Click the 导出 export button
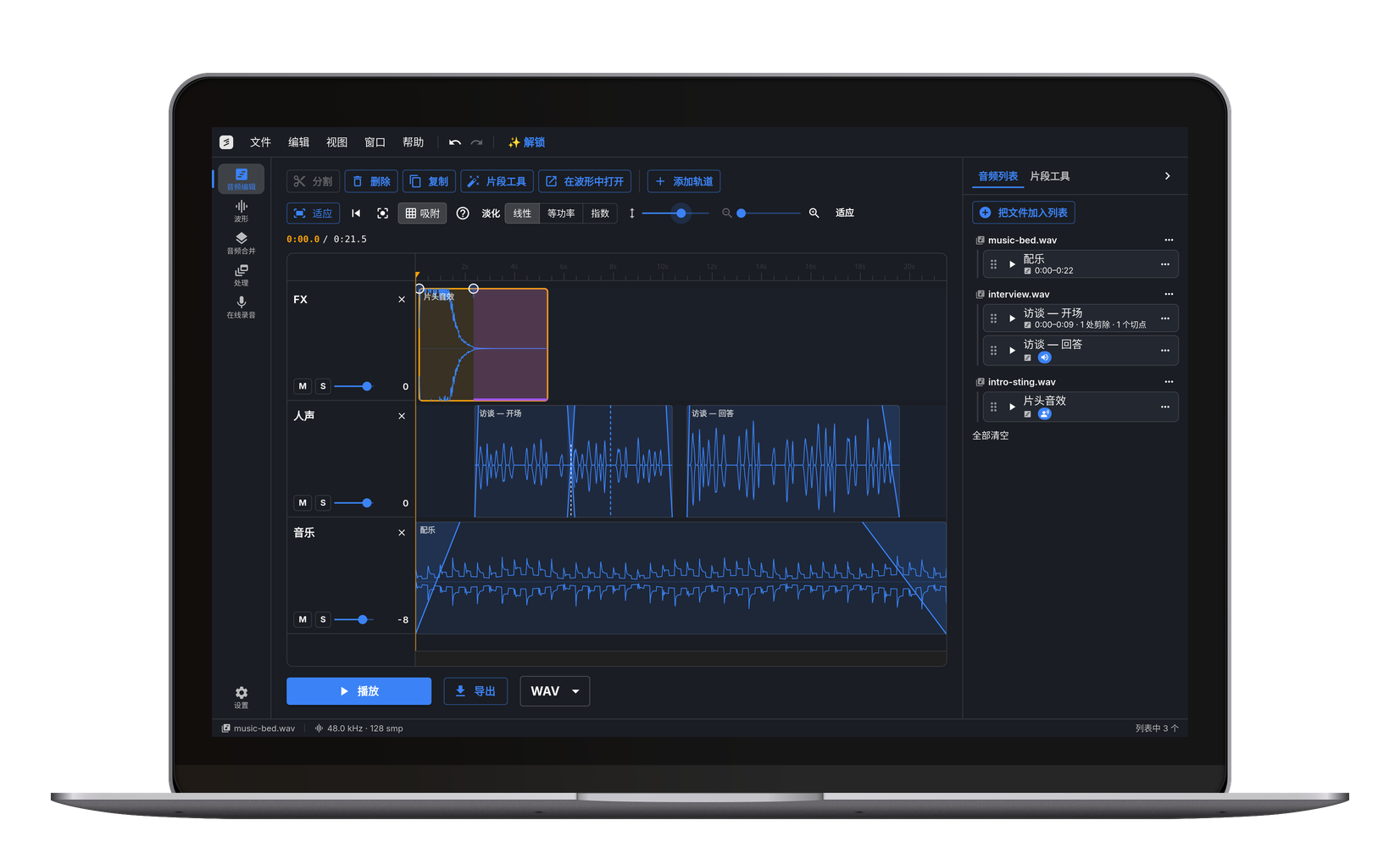Image resolution: width=1400 pixels, height=864 pixels. click(x=475, y=691)
